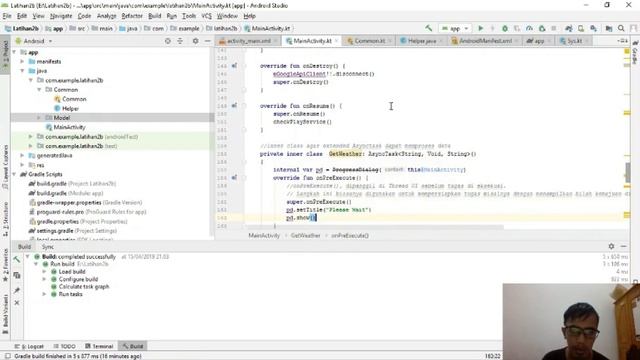Image resolution: width=640 pixels, height=360 pixels.
Task: Click the Build panel pin icon
Action: tap(17, 290)
